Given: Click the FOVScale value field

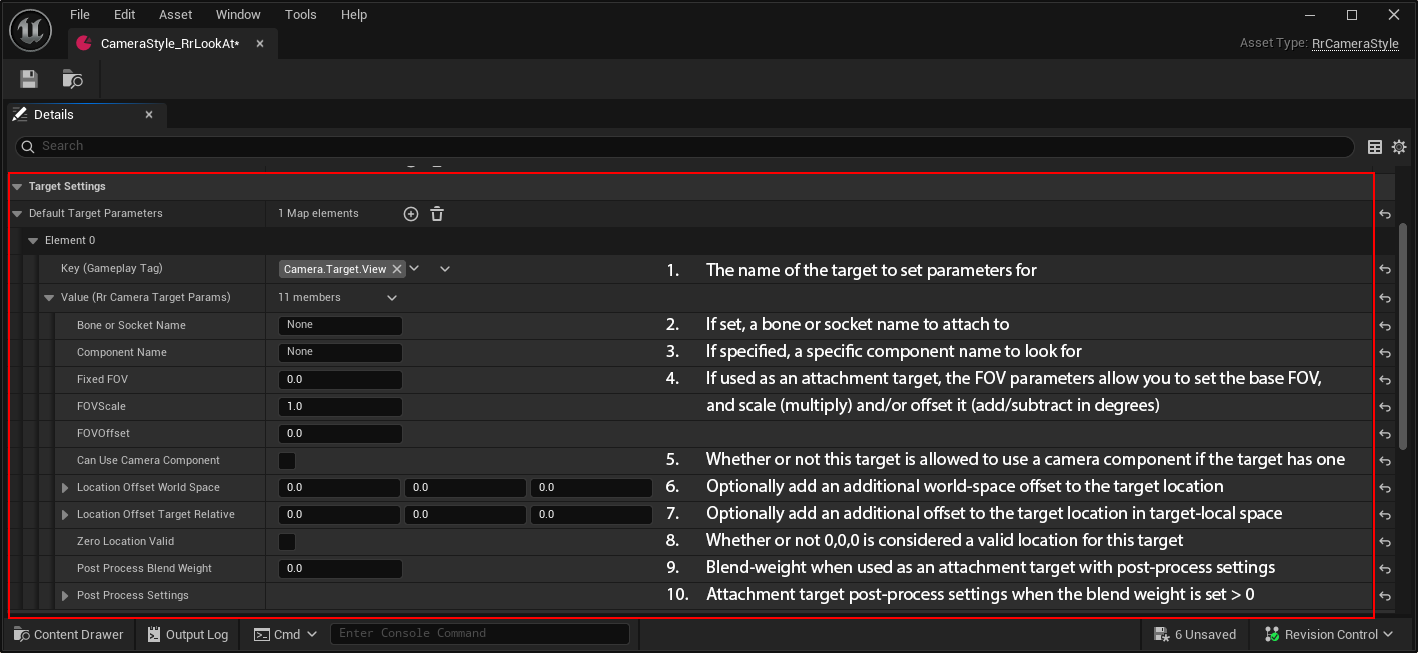Looking at the screenshot, I should coord(340,407).
